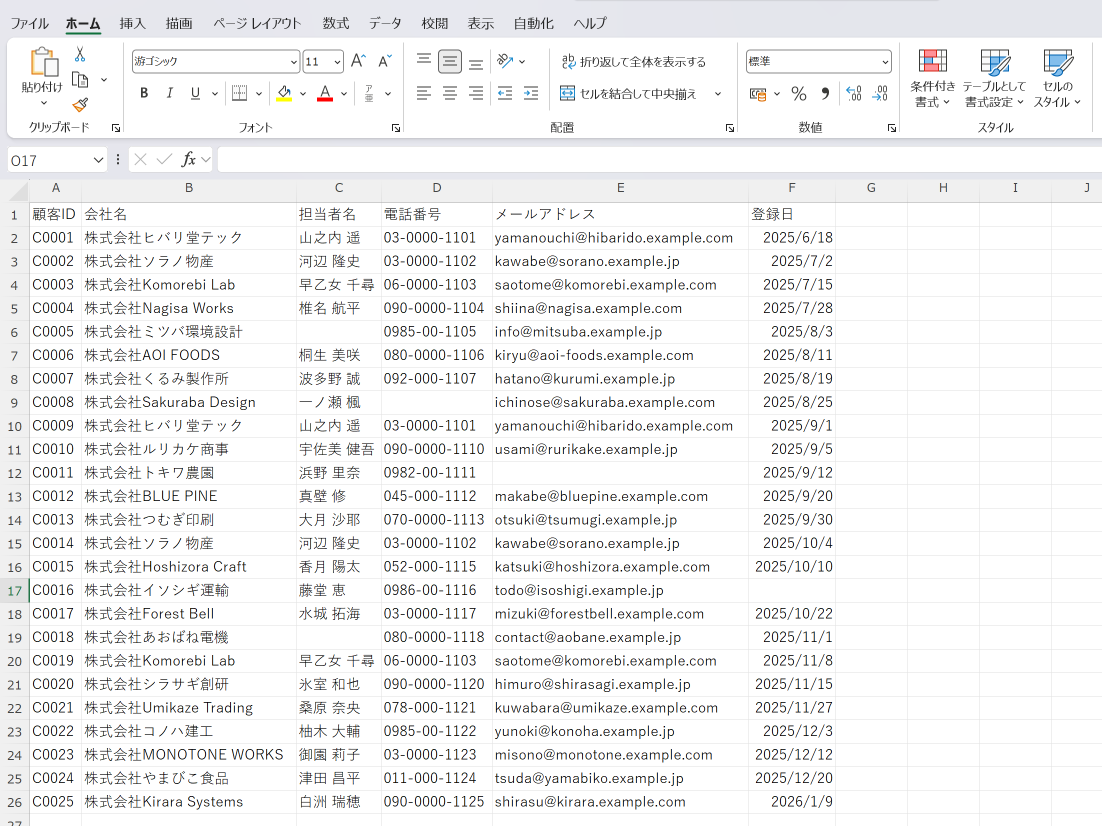Screen dimensions: 1102x826
Task: Increase decimal places
Action: (x=854, y=93)
